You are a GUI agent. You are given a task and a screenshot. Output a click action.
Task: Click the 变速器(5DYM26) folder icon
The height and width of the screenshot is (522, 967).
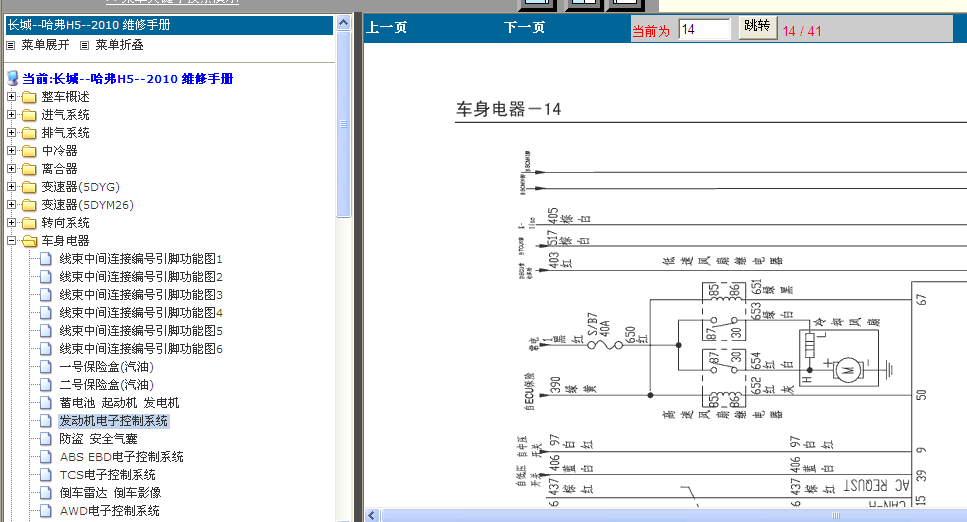point(29,205)
